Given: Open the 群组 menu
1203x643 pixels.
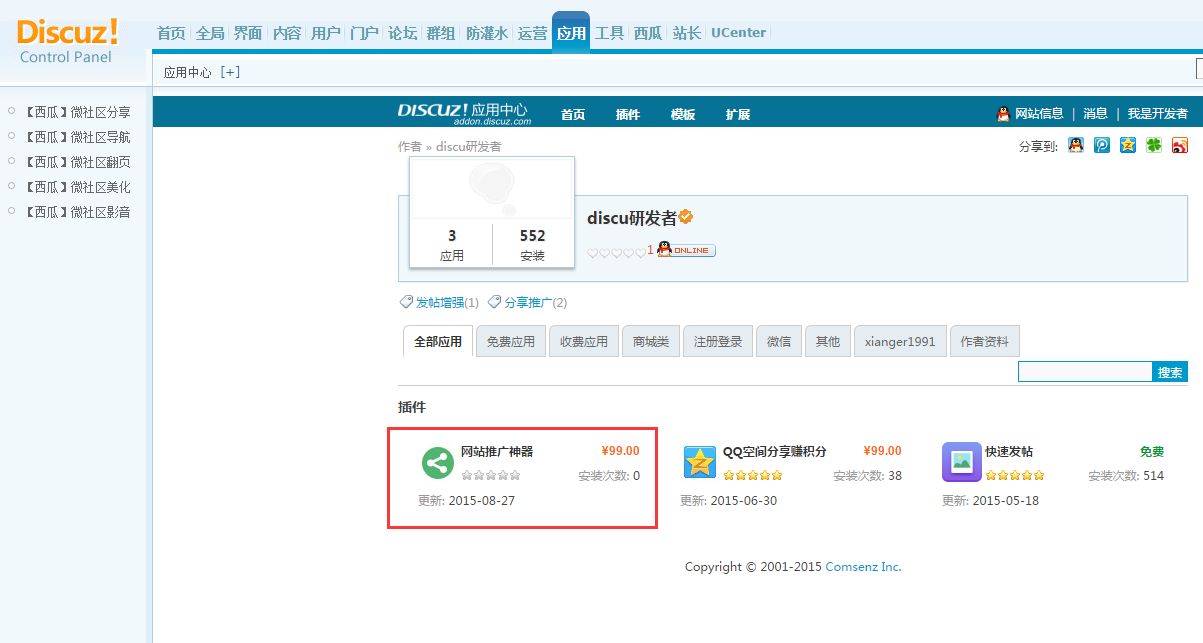Looking at the screenshot, I should tap(441, 33).
